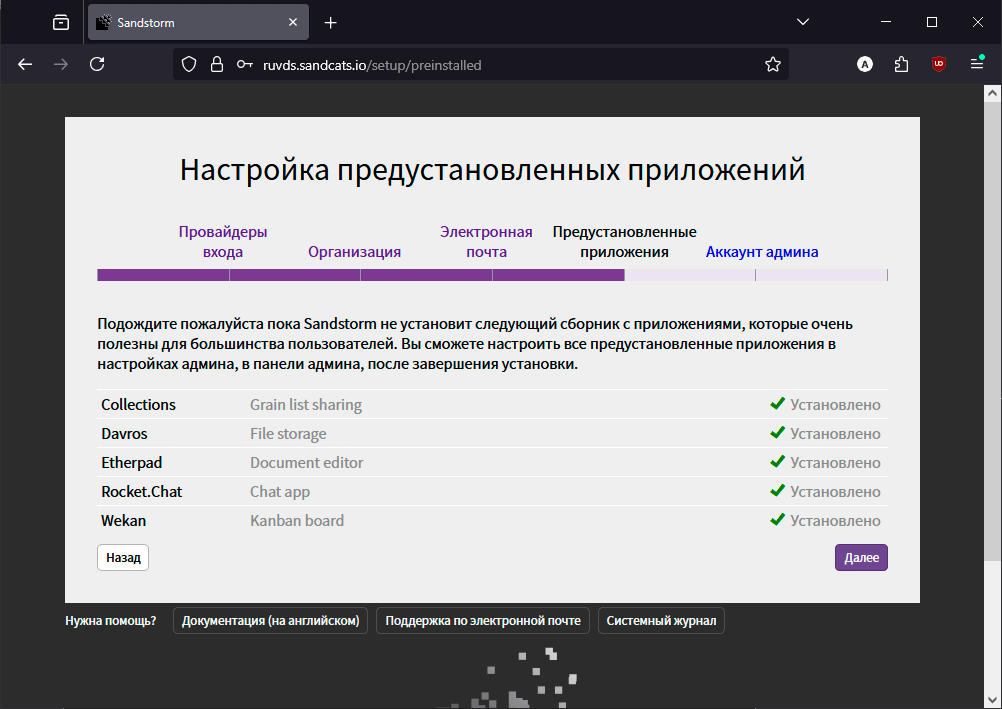The height and width of the screenshot is (709, 1002).
Task: Click the Rocket.Chat app name
Action: (x=141, y=492)
